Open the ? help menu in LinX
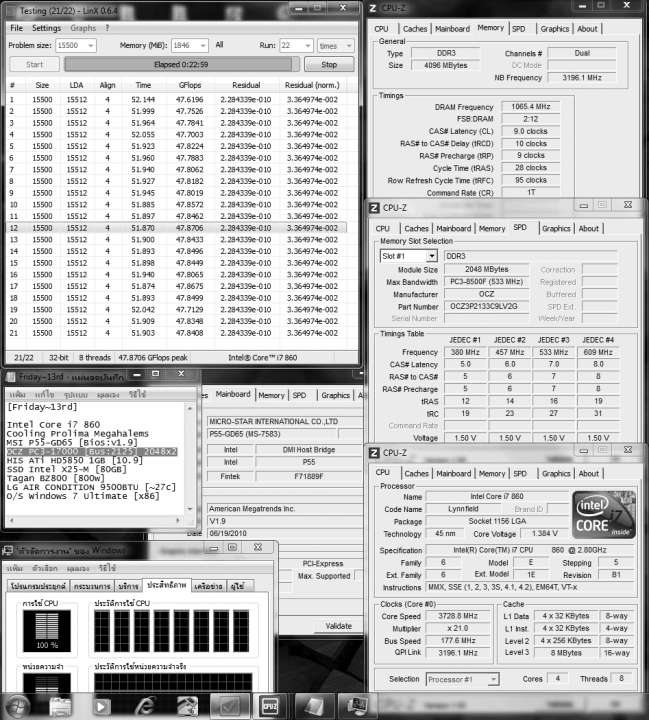The height and width of the screenshot is (720, 649). point(107,28)
